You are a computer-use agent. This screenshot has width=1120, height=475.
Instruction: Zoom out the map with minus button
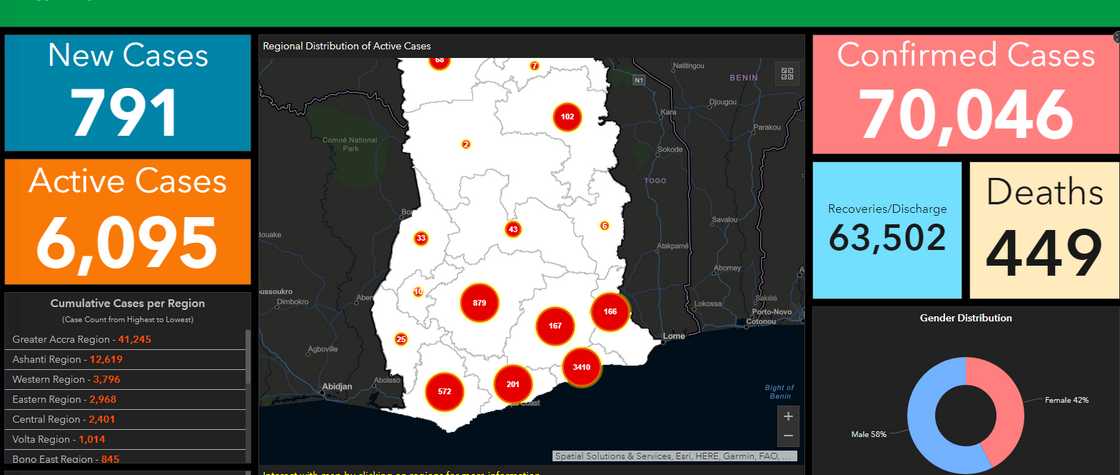coord(788,436)
